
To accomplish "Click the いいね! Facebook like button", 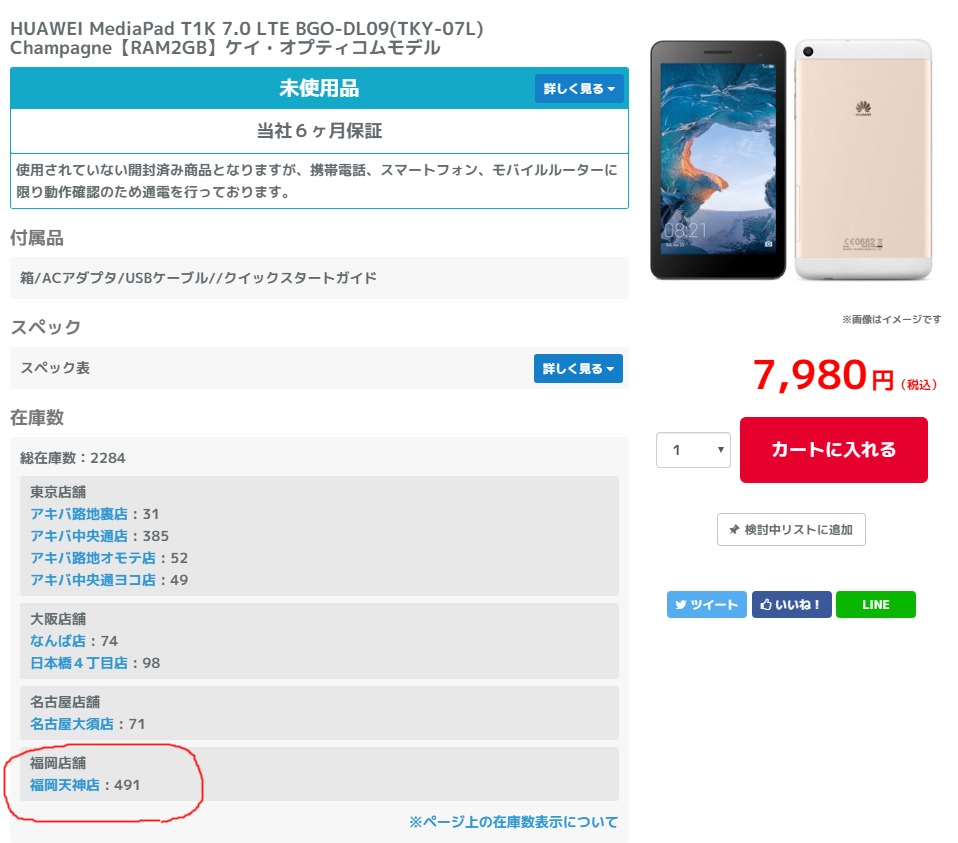I will [x=791, y=604].
